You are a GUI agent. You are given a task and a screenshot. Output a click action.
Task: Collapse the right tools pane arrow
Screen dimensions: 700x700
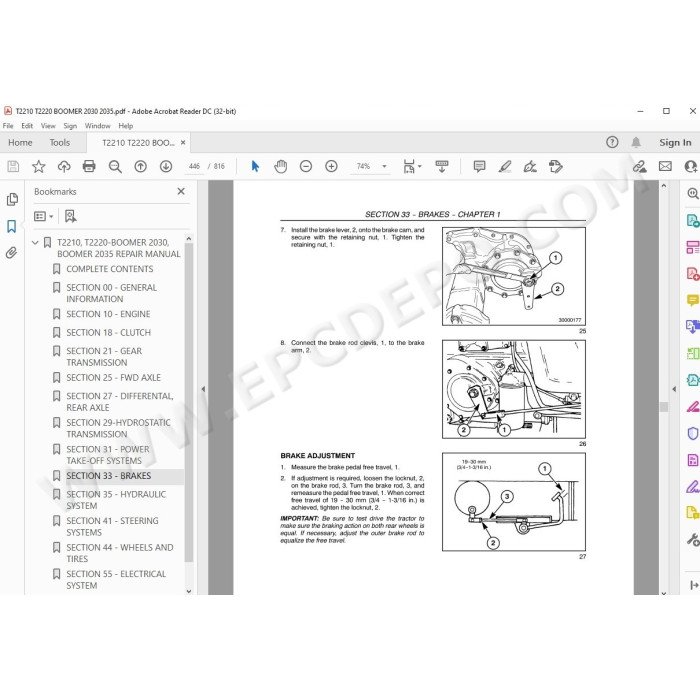(x=674, y=389)
